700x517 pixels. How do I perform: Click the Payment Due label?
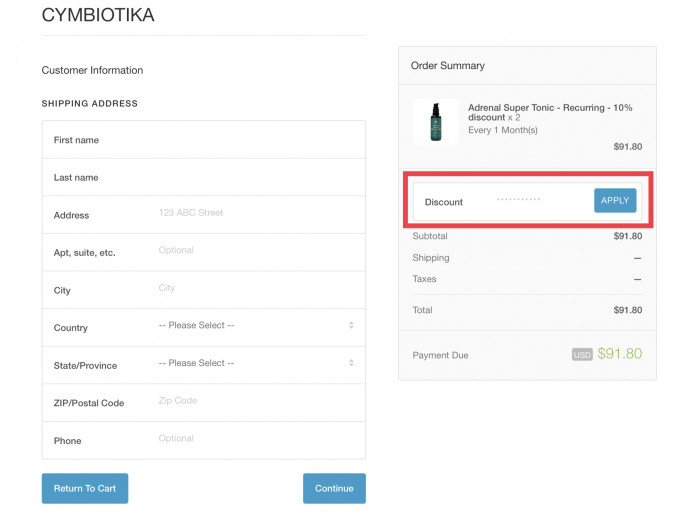click(440, 355)
